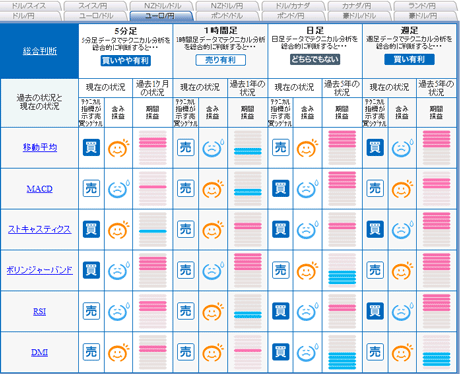The width and height of the screenshot is (460, 374).
Task: Click the 5分足 買 signal icon for ボリンジャーバンド
Action: click(91, 270)
